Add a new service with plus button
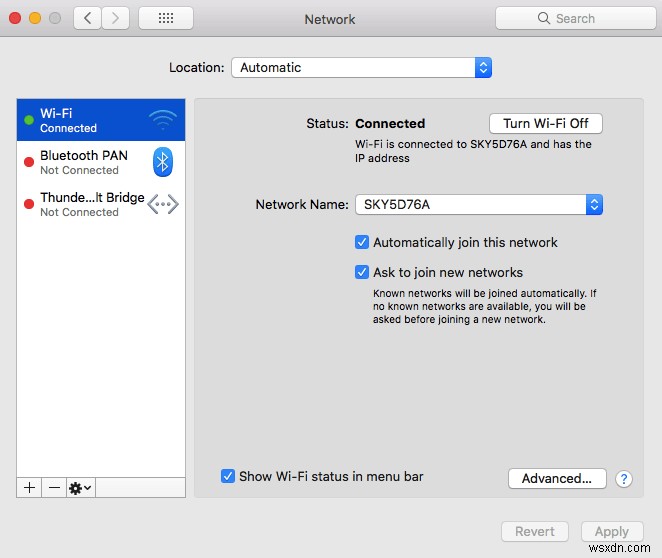The width and height of the screenshot is (662, 558). click(x=29, y=488)
